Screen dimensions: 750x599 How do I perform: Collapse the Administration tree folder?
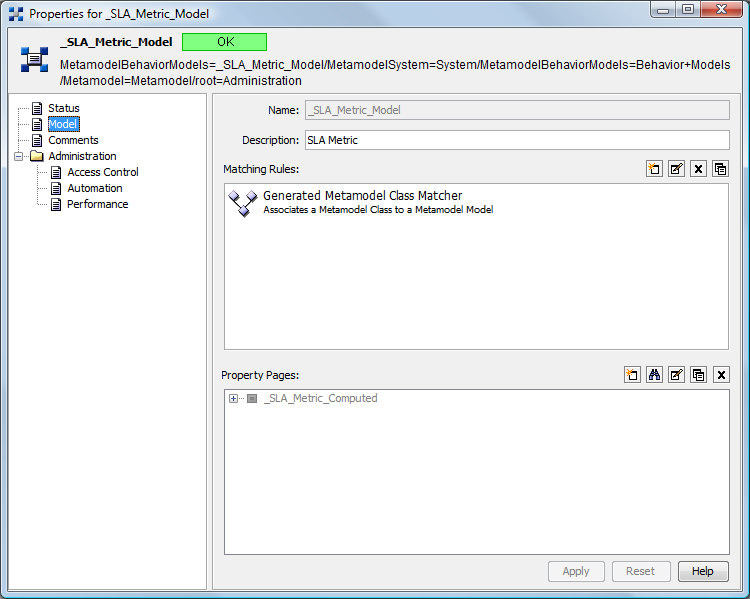click(18, 156)
